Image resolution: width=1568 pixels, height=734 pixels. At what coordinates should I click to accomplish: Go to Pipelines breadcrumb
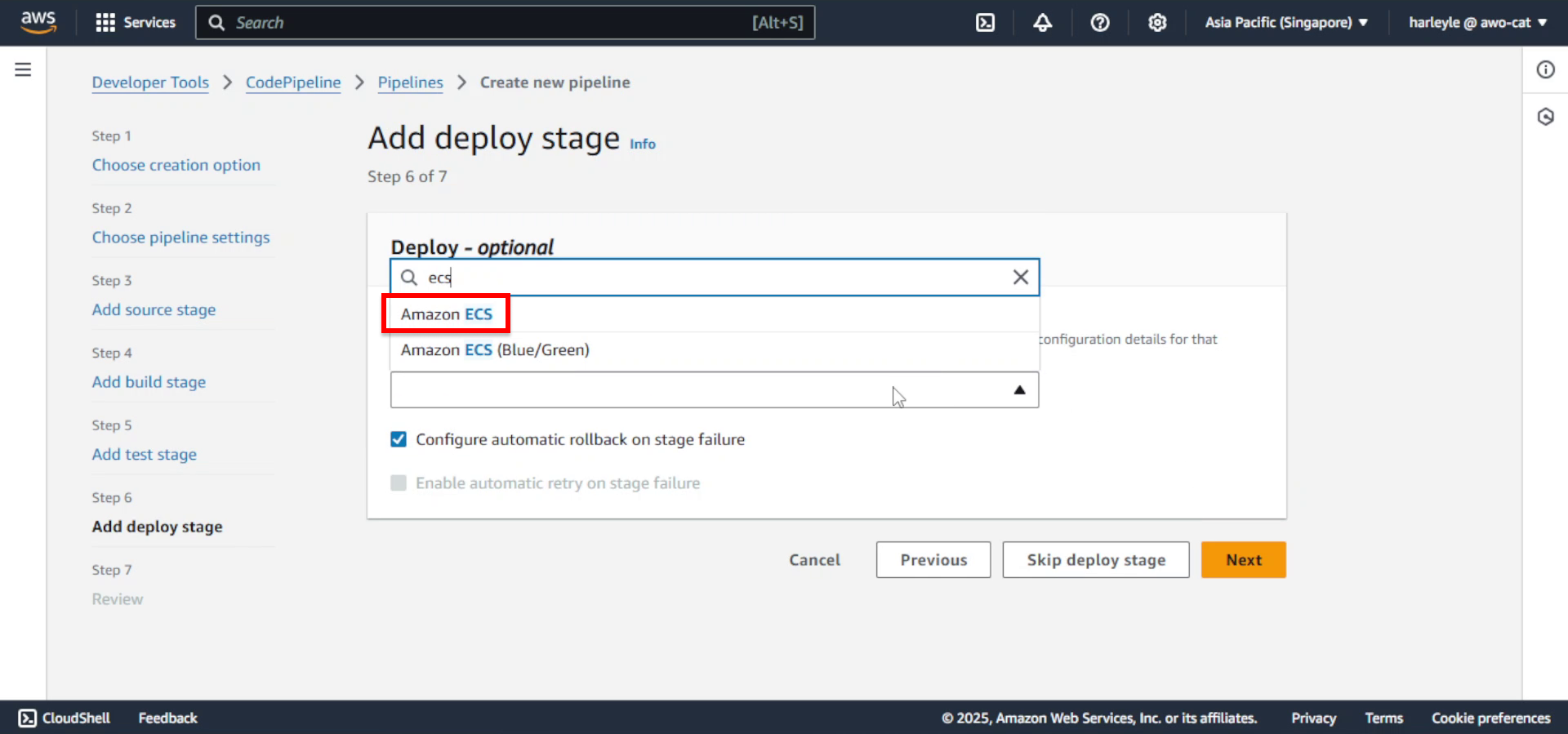410,82
